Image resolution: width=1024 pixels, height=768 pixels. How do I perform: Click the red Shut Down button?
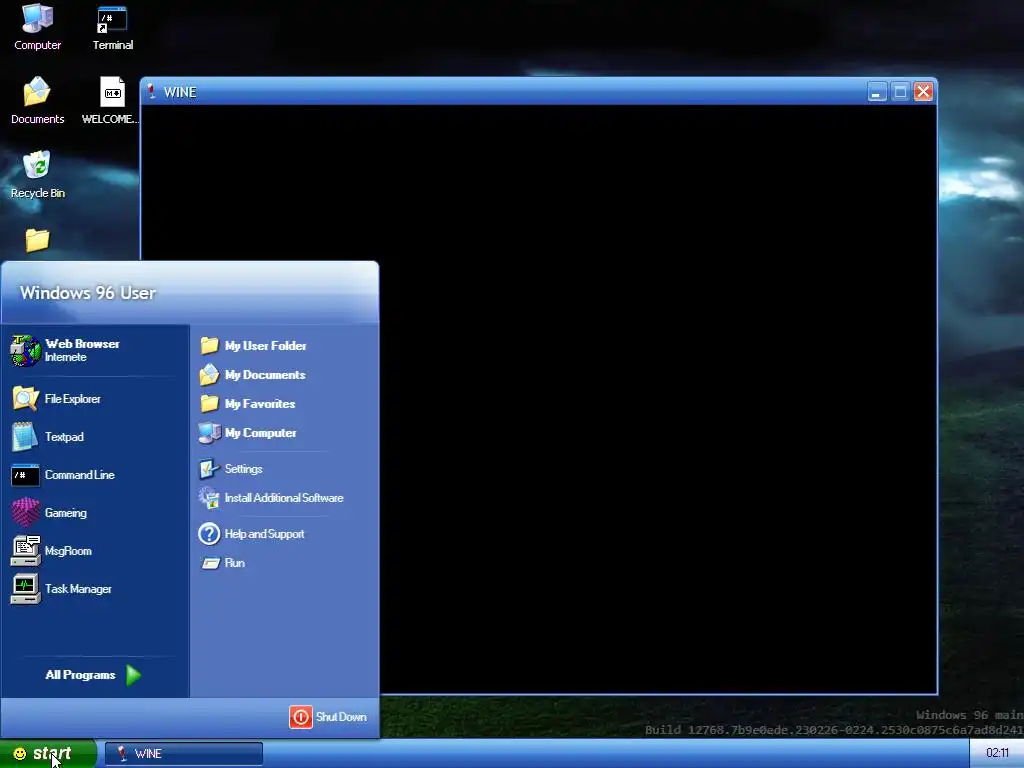tap(328, 717)
